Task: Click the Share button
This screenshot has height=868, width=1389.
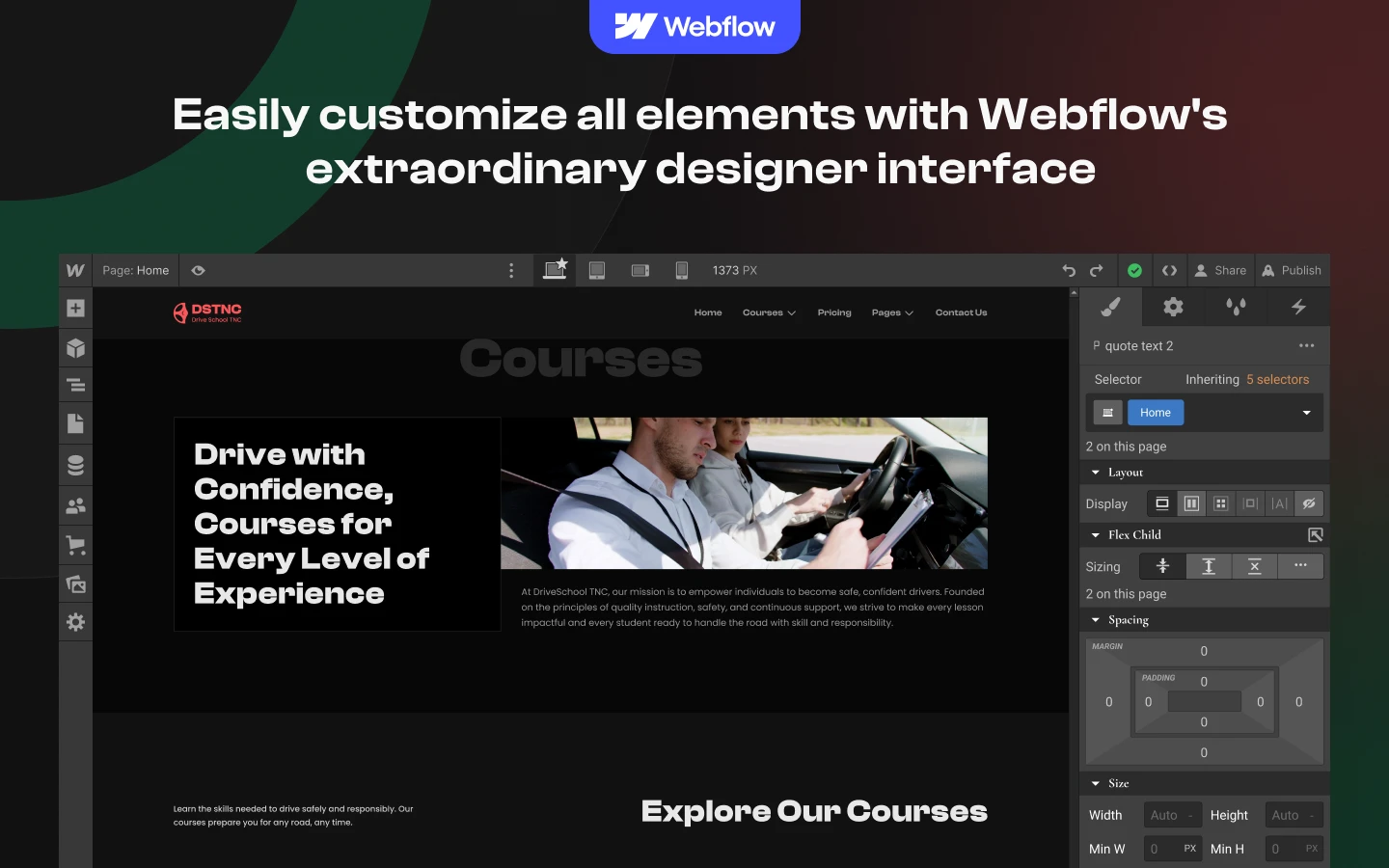Action: [1220, 271]
